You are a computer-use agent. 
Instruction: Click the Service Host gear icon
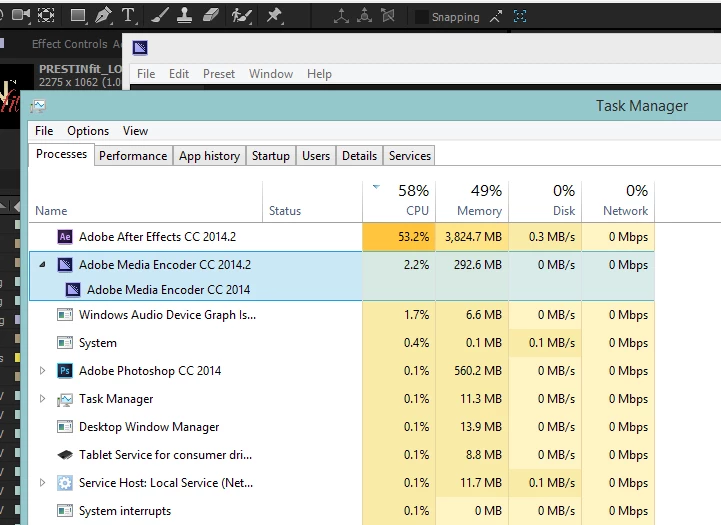[65, 483]
